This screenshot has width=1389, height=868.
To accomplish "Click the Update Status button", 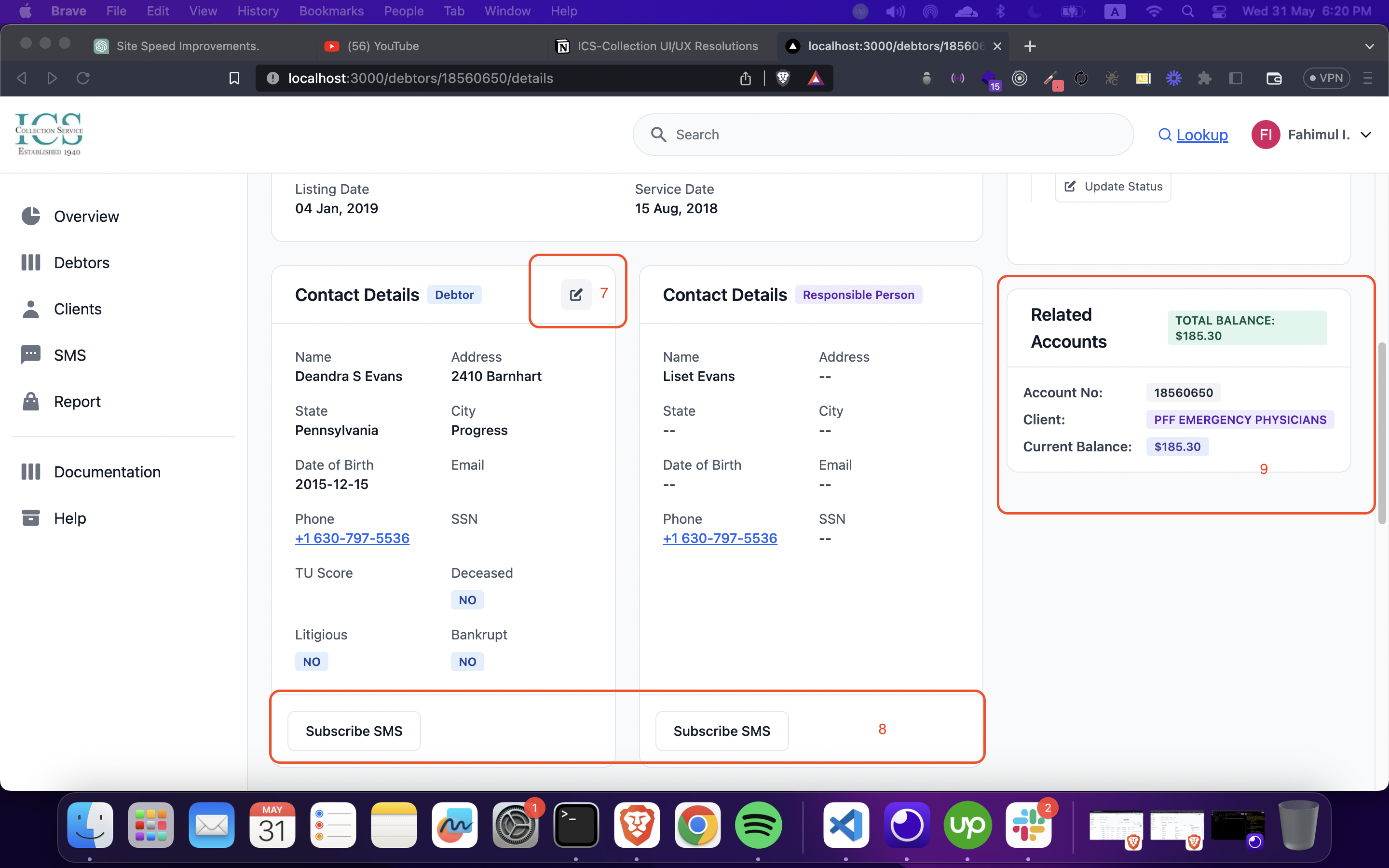I will (1113, 187).
